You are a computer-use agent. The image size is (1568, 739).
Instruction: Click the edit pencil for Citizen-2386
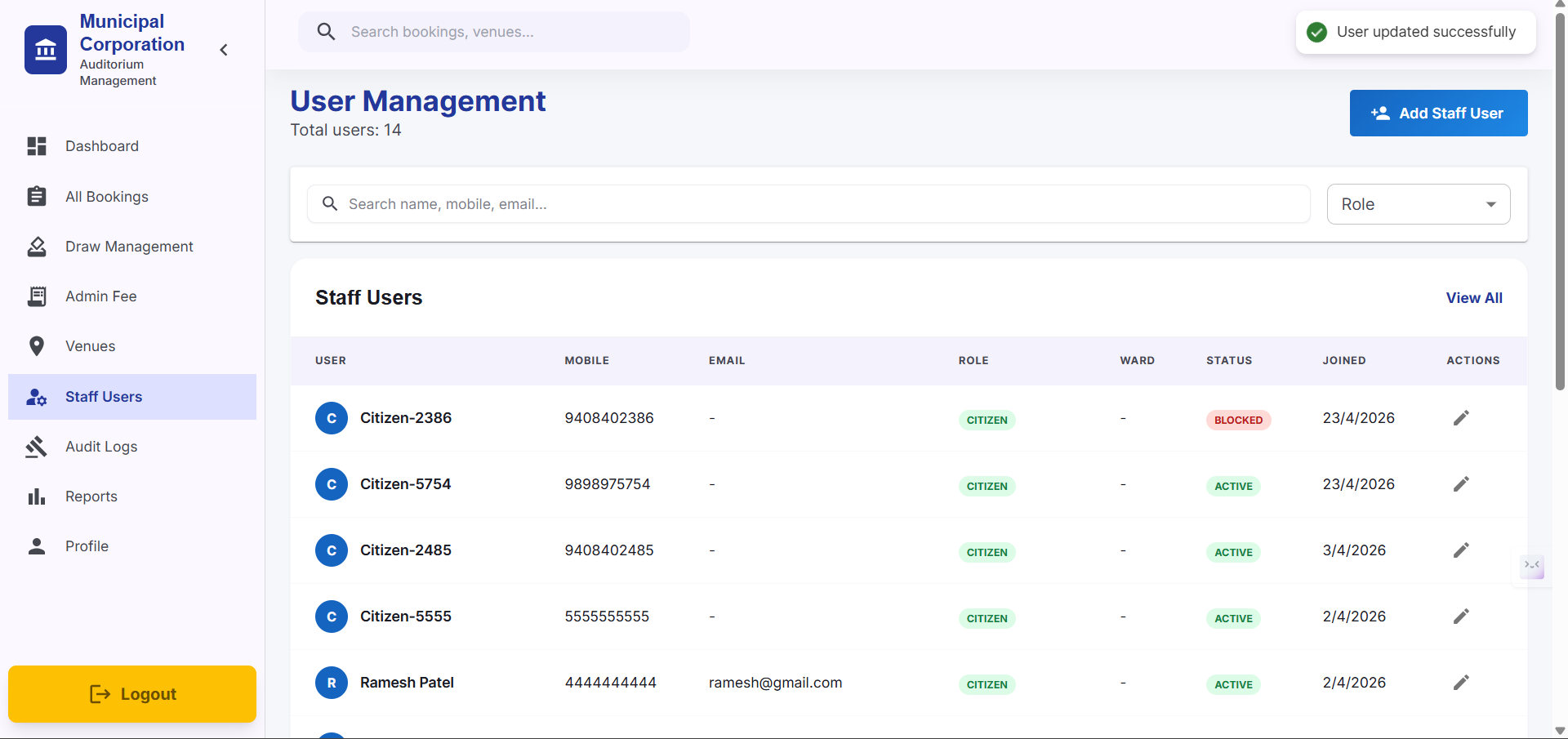pyautogui.click(x=1461, y=418)
